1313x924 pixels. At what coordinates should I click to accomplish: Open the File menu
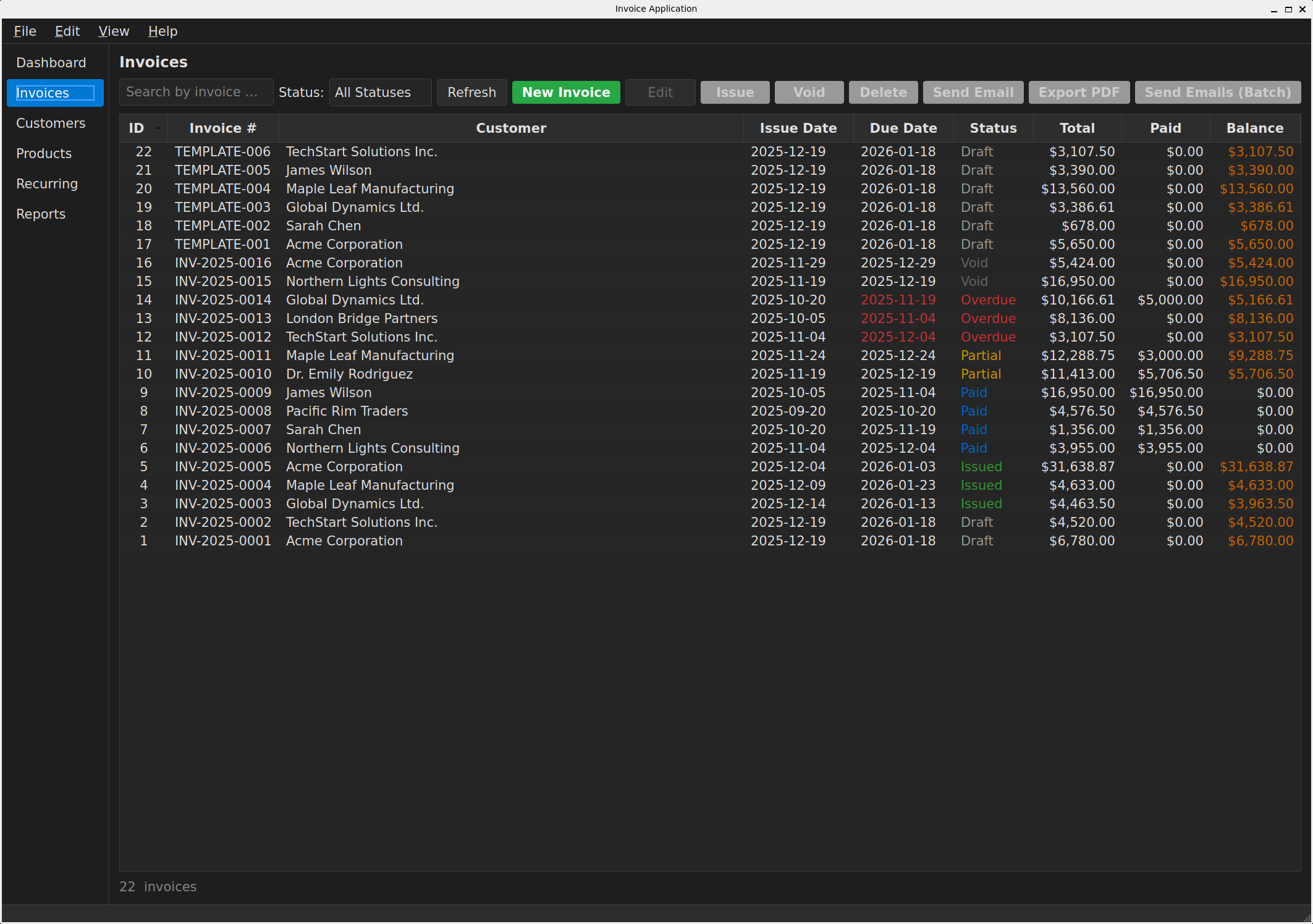point(25,31)
